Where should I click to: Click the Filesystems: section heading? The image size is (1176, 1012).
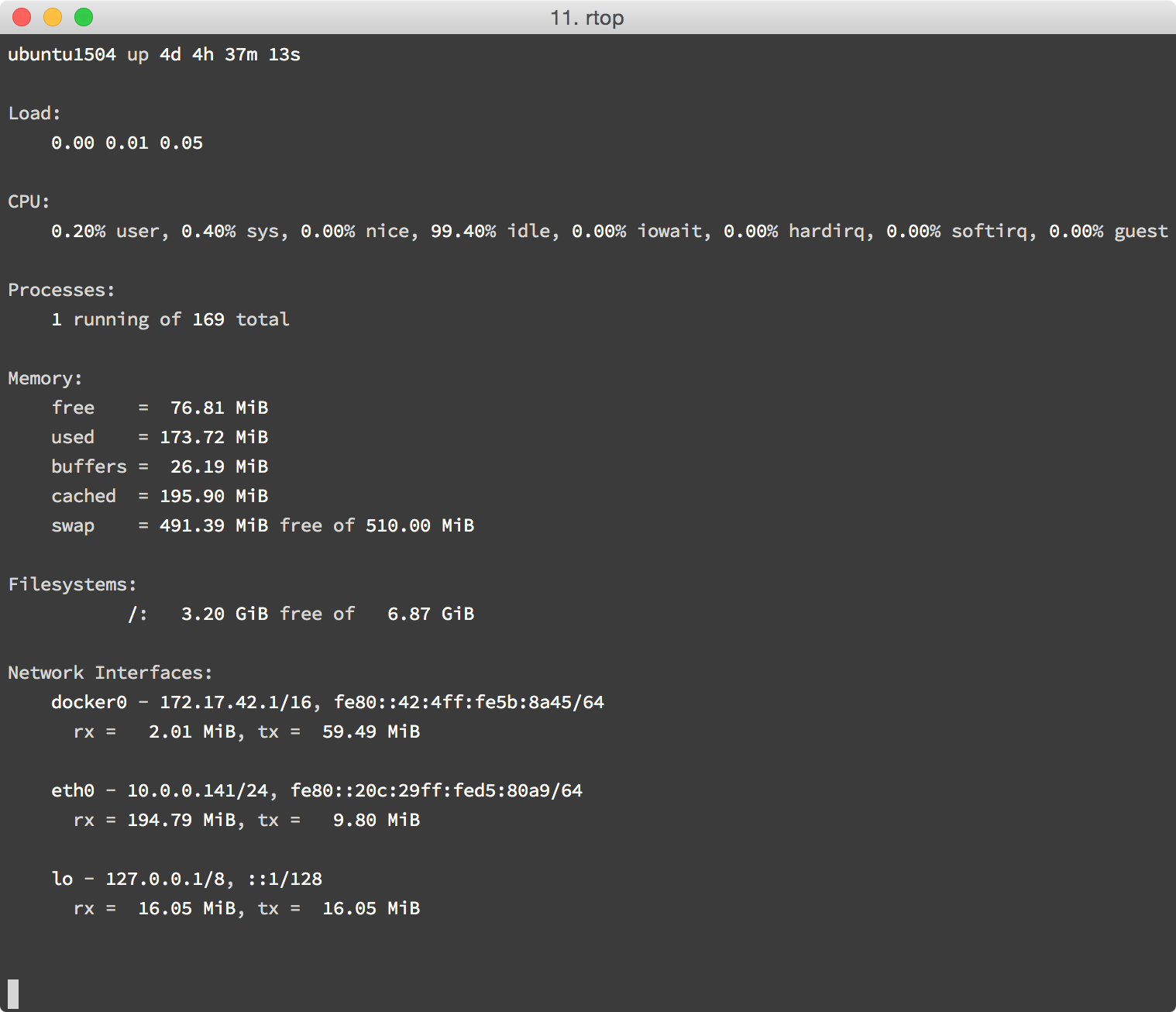(x=72, y=585)
